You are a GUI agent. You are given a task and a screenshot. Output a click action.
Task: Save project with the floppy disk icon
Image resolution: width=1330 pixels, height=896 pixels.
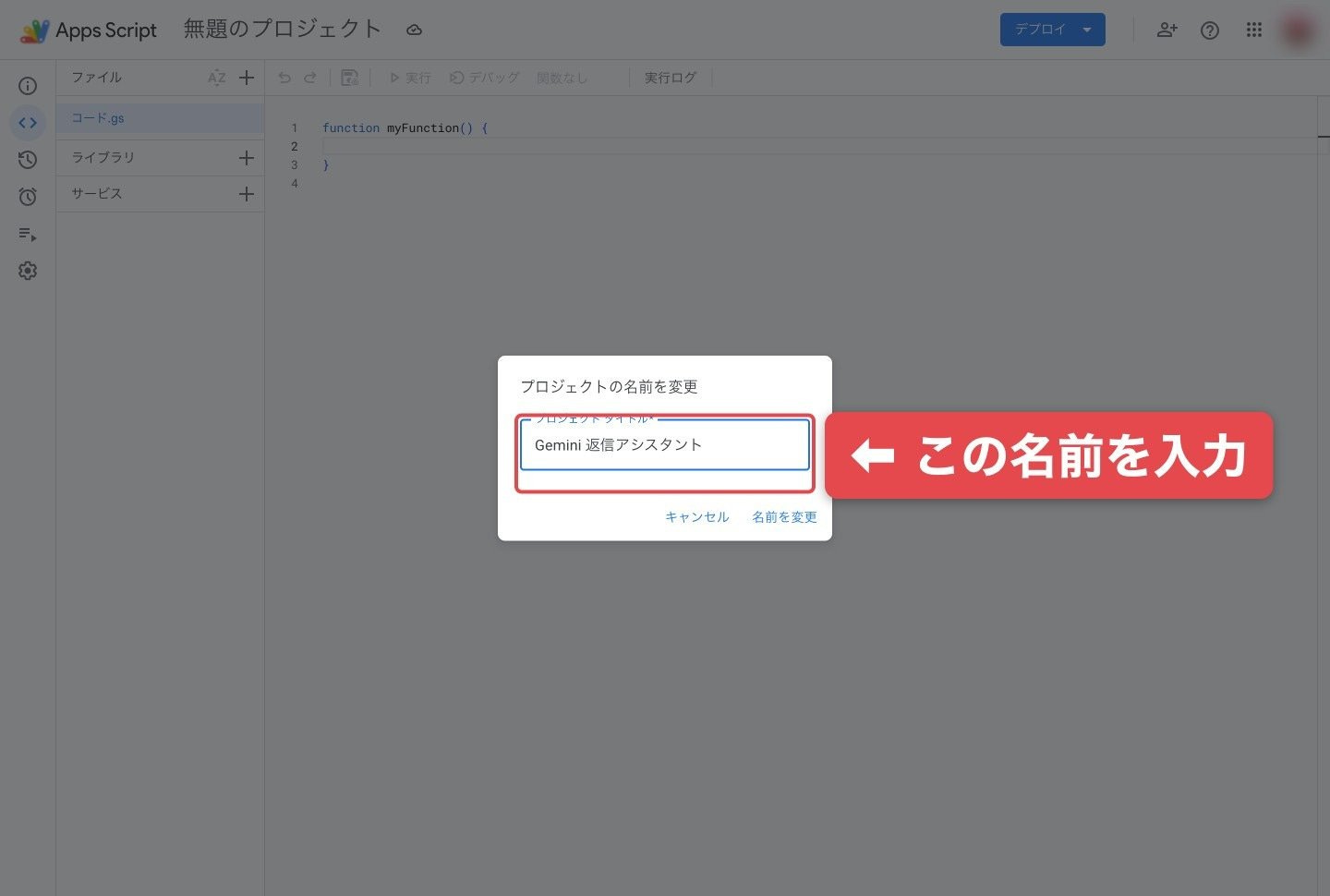click(x=349, y=78)
